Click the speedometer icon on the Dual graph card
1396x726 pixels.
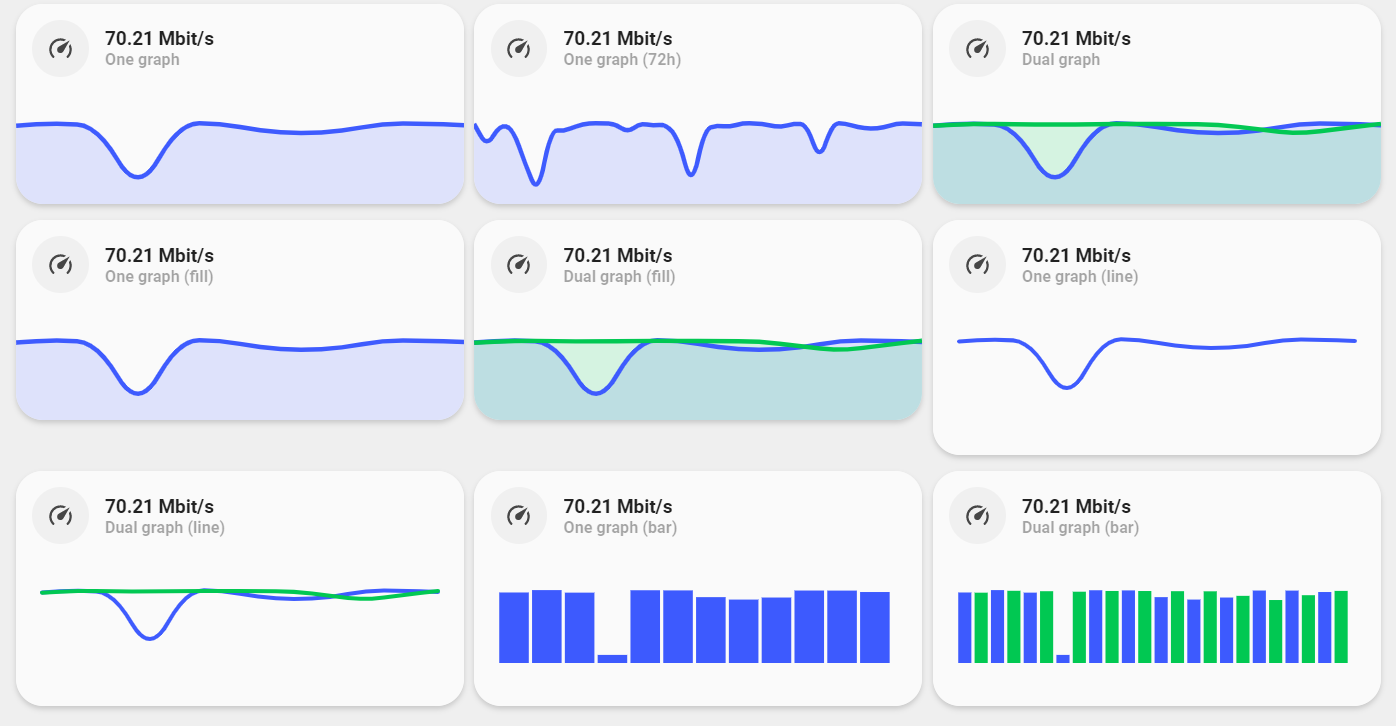977,48
